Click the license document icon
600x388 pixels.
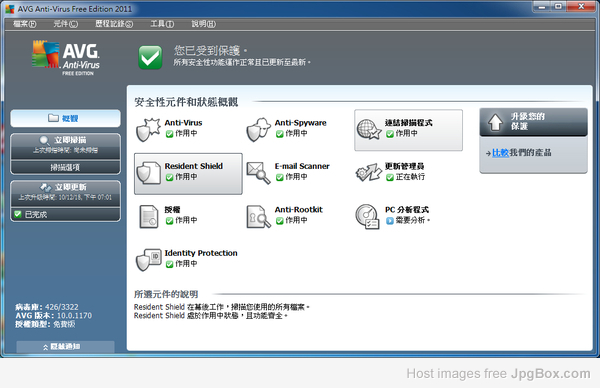point(149,217)
